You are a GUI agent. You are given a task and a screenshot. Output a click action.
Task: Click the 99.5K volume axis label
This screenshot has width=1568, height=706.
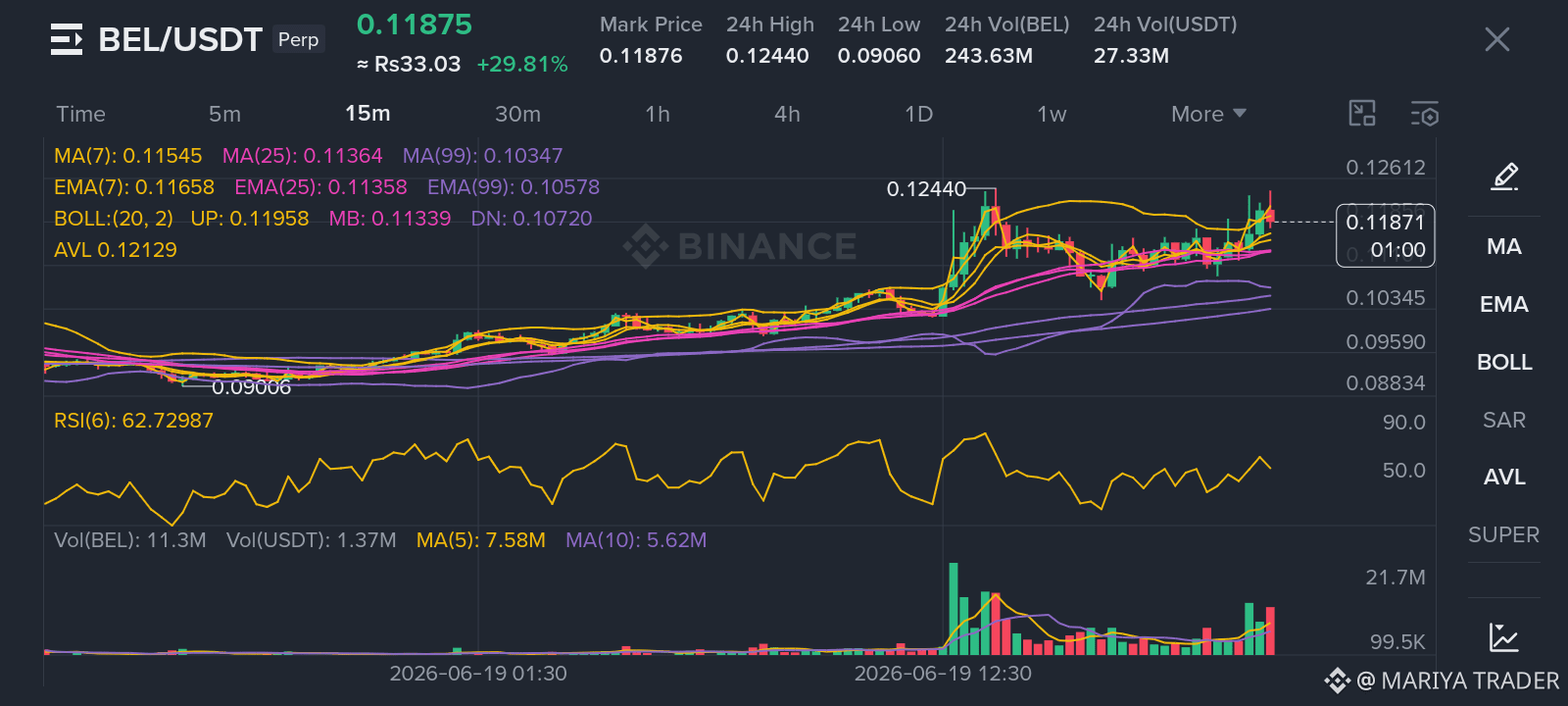click(x=1397, y=642)
